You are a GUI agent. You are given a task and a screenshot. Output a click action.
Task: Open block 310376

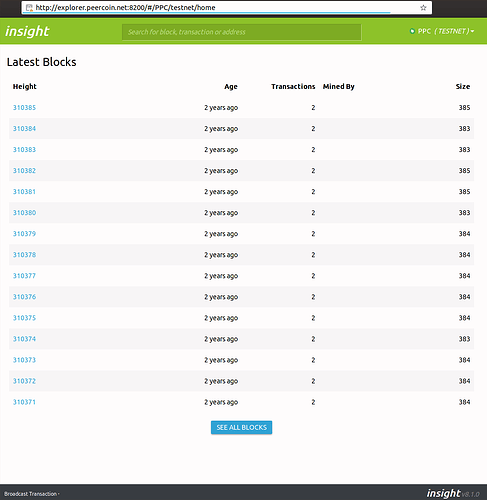pos(24,297)
